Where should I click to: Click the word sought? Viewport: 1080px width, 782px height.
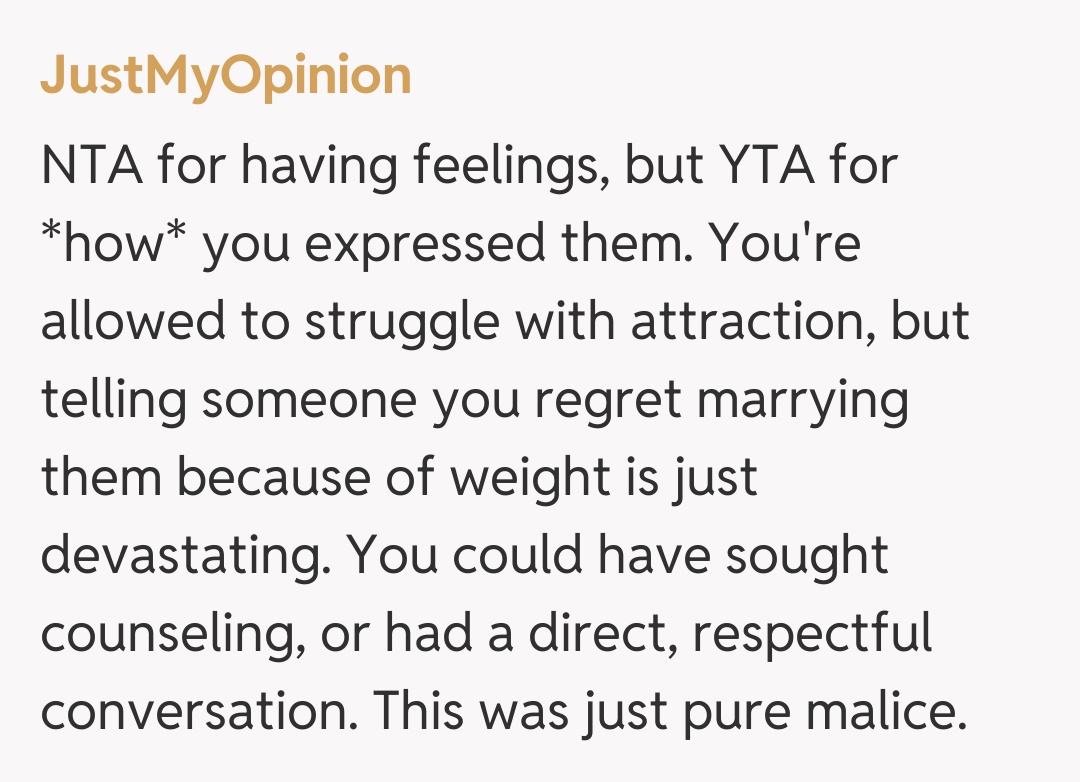[x=806, y=556]
